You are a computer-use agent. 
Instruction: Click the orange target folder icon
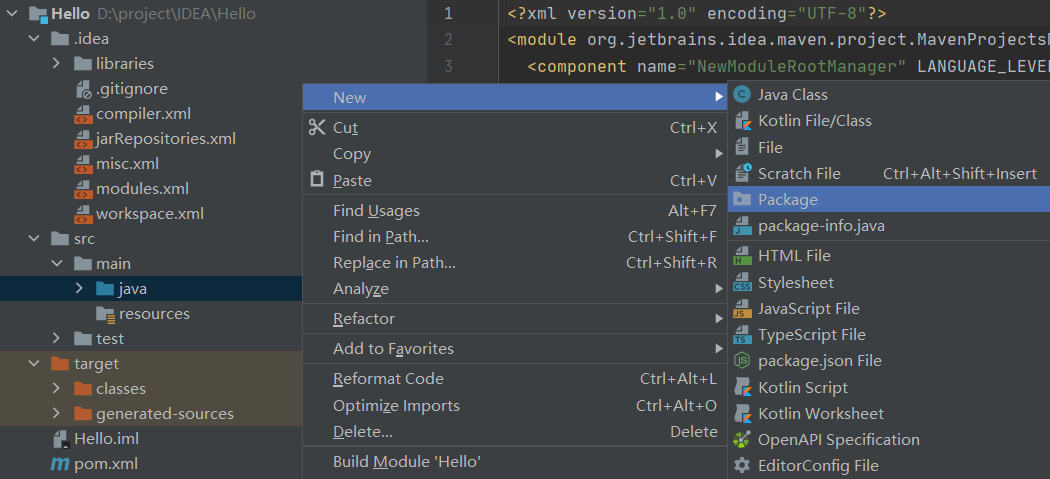[60, 364]
